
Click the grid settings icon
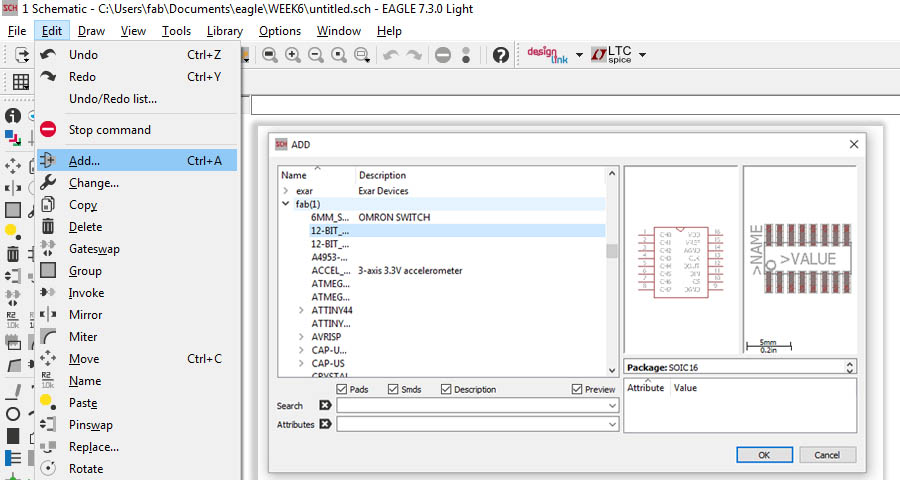[x=21, y=82]
